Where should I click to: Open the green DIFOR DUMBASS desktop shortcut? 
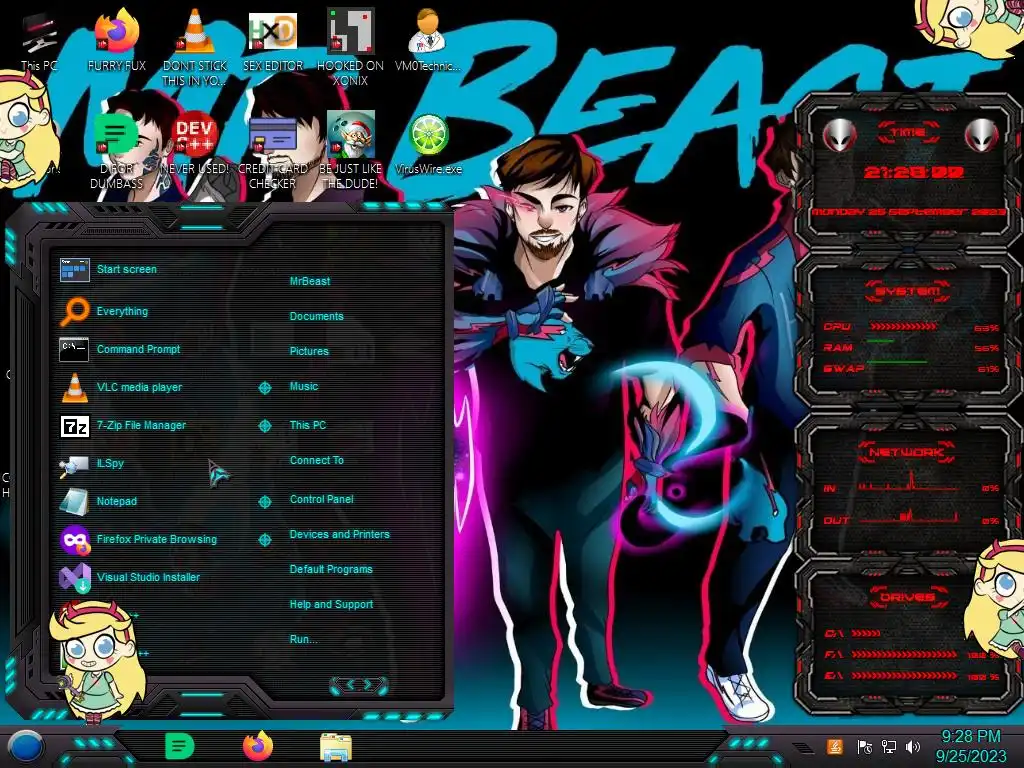point(116,150)
